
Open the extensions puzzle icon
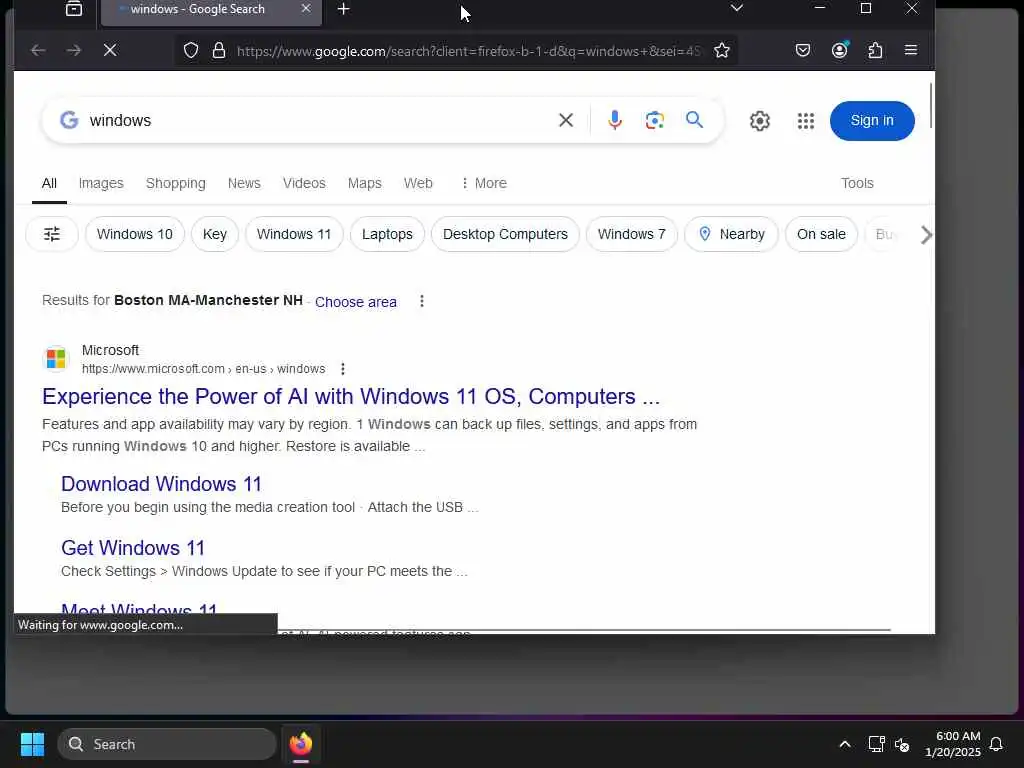coord(875,50)
